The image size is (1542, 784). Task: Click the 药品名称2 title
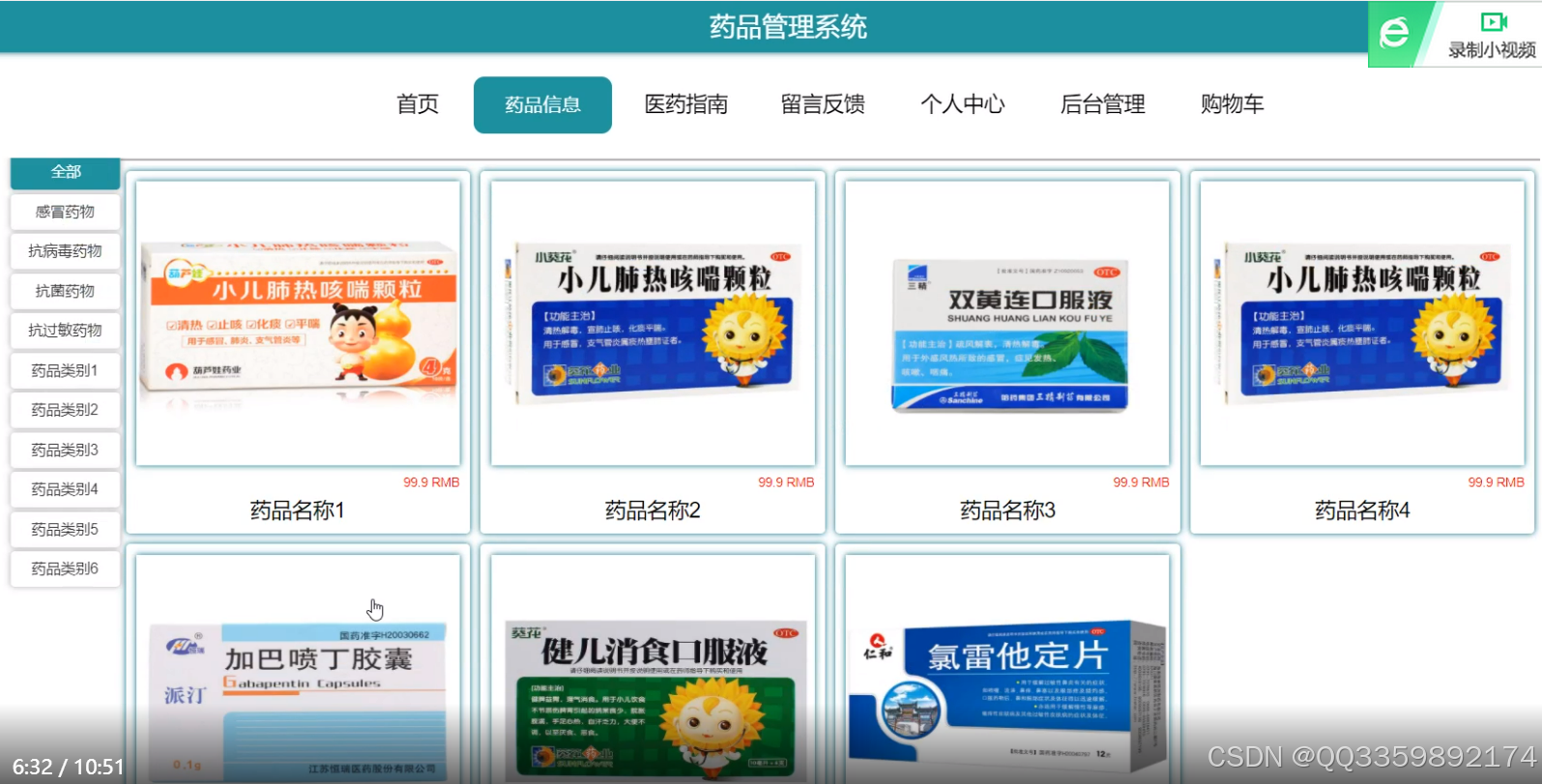click(653, 510)
